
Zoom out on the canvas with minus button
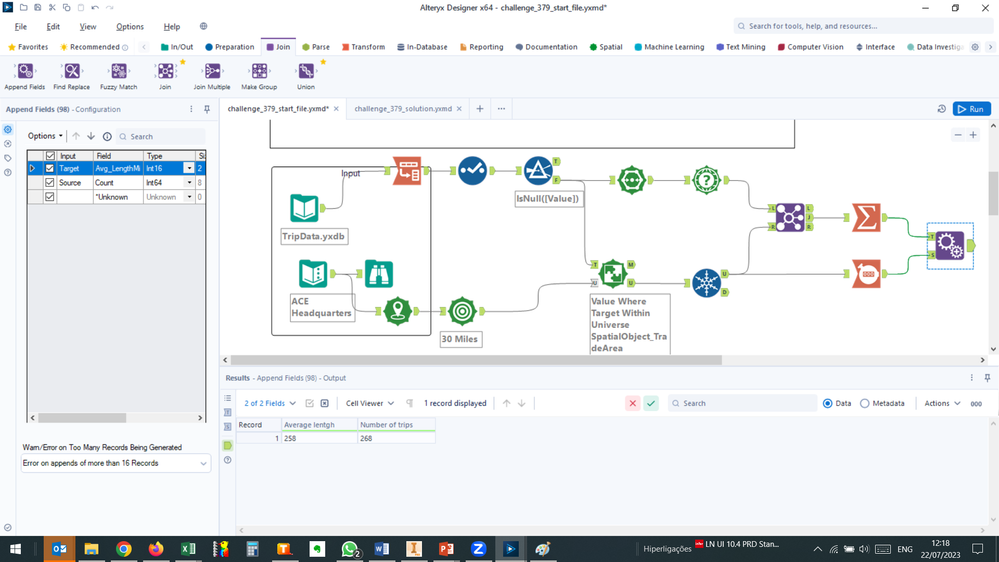click(x=958, y=135)
